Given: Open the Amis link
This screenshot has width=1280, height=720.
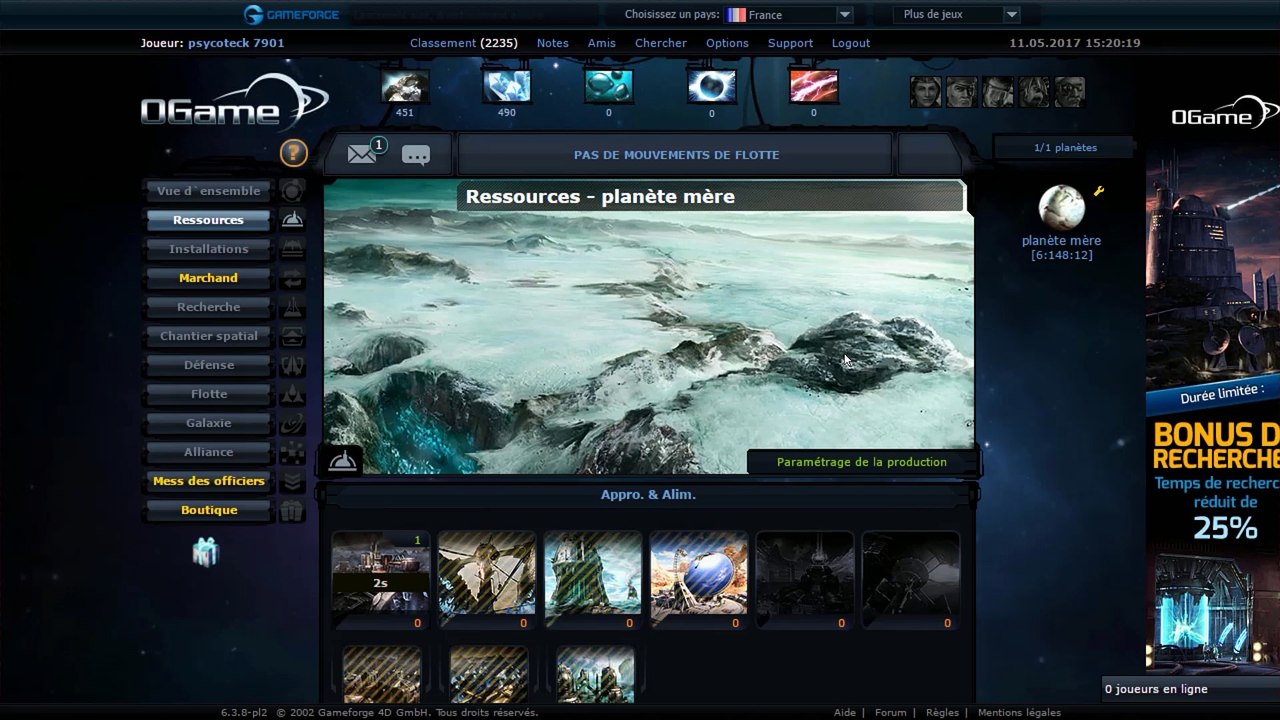Looking at the screenshot, I should pos(602,43).
